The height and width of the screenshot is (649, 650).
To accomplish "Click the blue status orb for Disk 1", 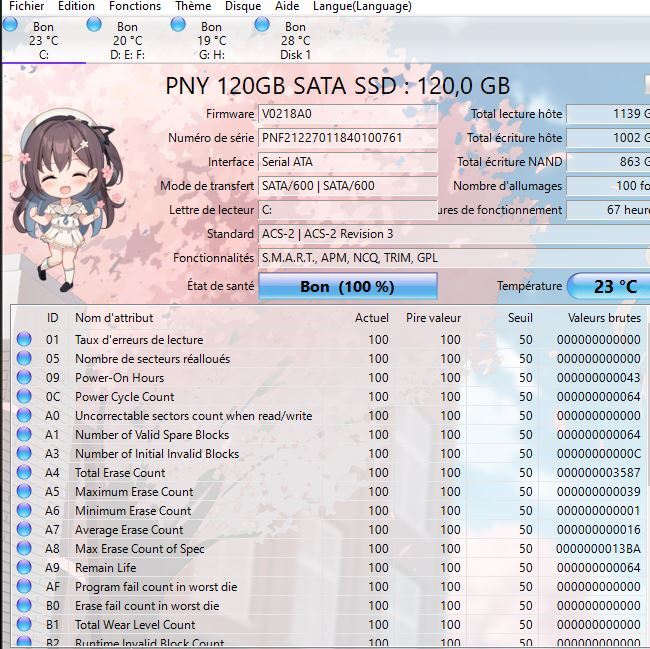I will [262, 24].
